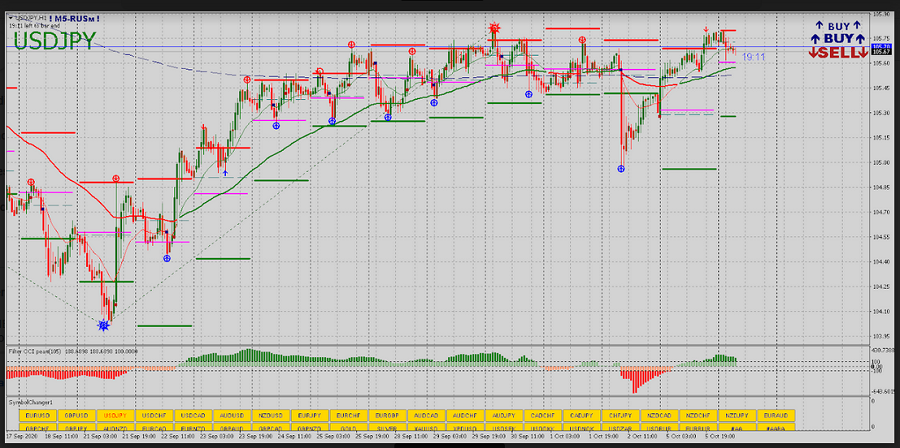Choose the EURAUD symbol button
900x448 pixels.
[x=776, y=414]
